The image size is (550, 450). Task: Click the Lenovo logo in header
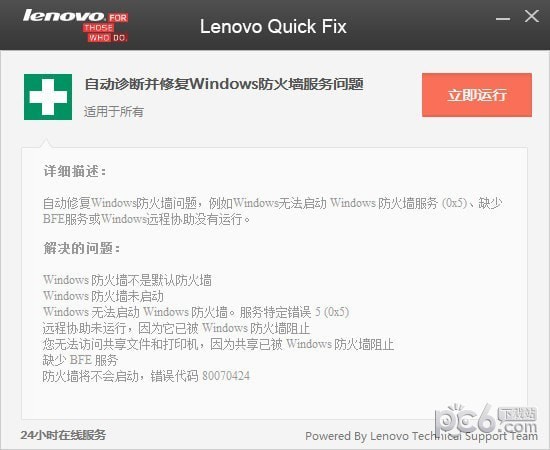click(x=76, y=26)
